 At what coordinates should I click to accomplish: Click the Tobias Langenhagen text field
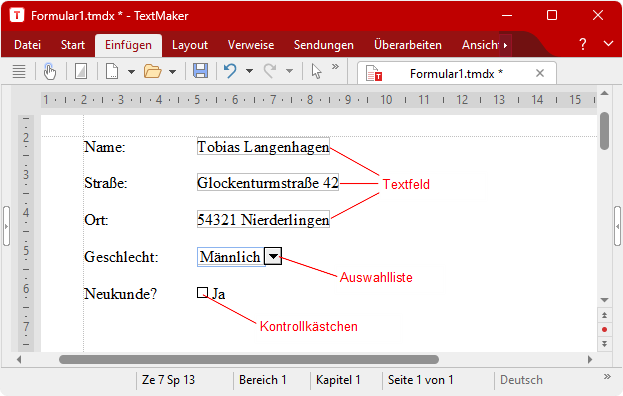[263, 147]
